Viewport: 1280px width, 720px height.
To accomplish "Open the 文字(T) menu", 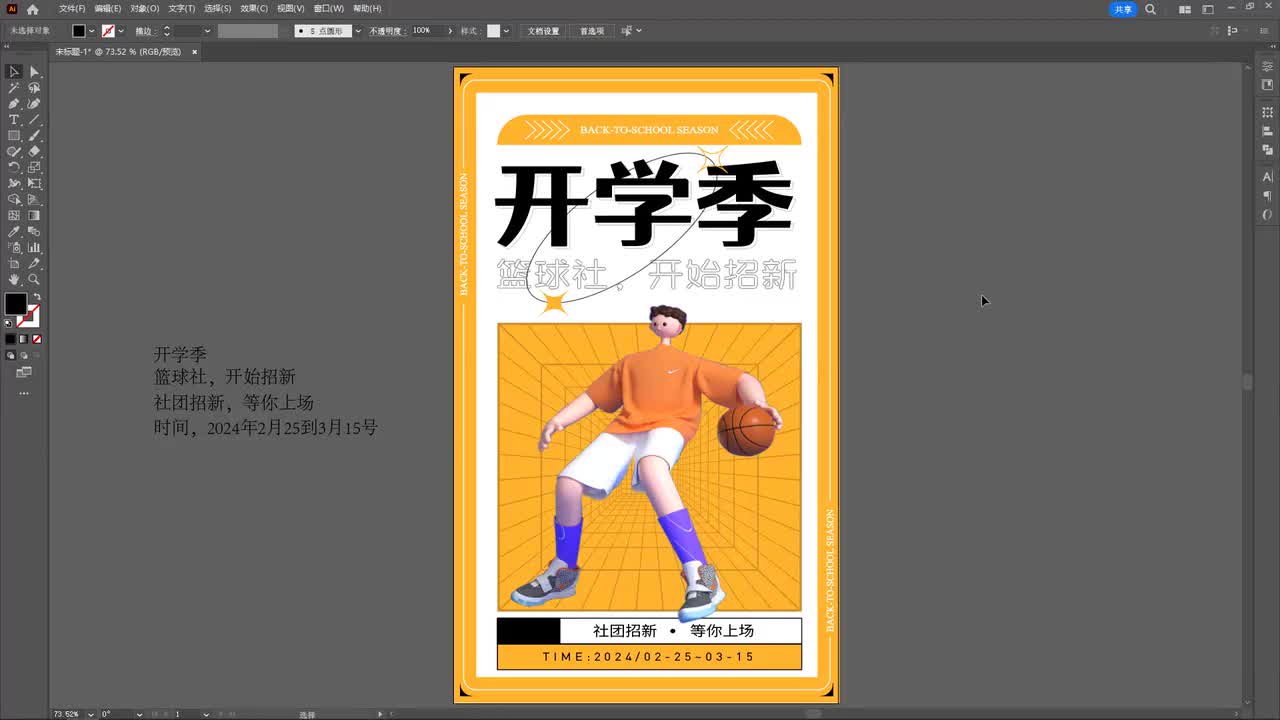I will pos(182,9).
